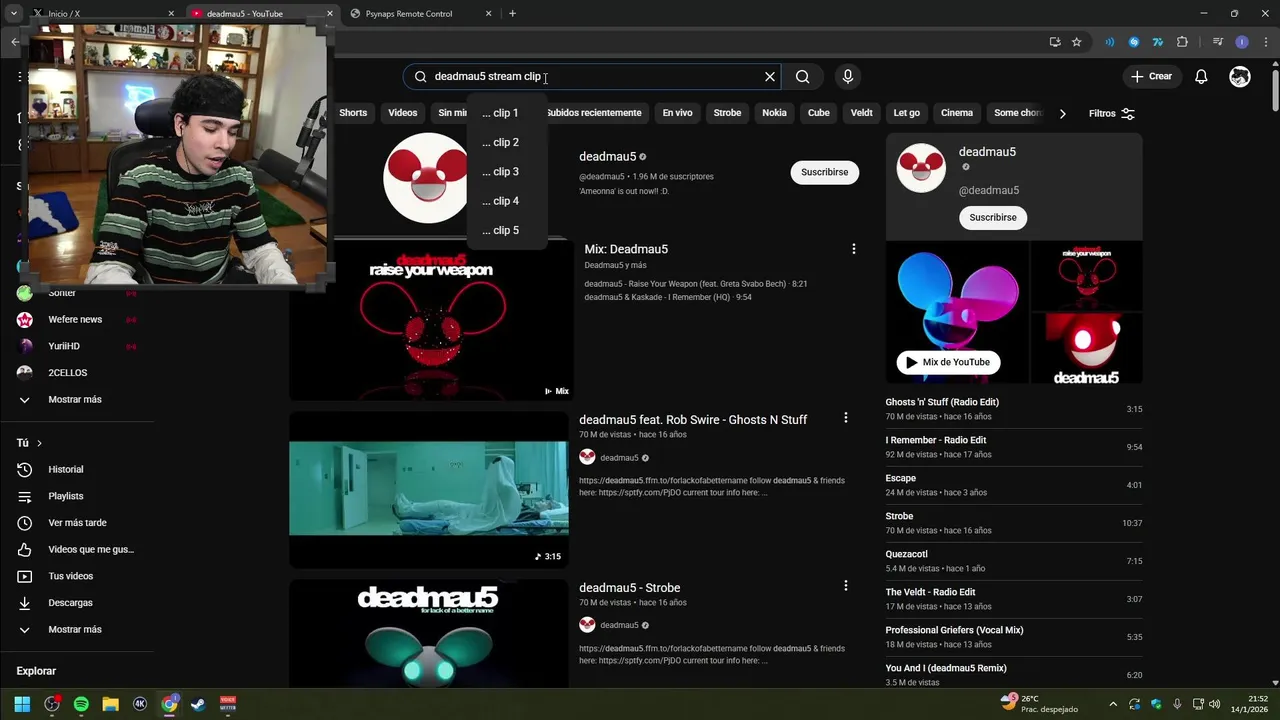Image resolution: width=1280 pixels, height=720 pixels.
Task: Select the Cube filter chip
Action: (819, 113)
